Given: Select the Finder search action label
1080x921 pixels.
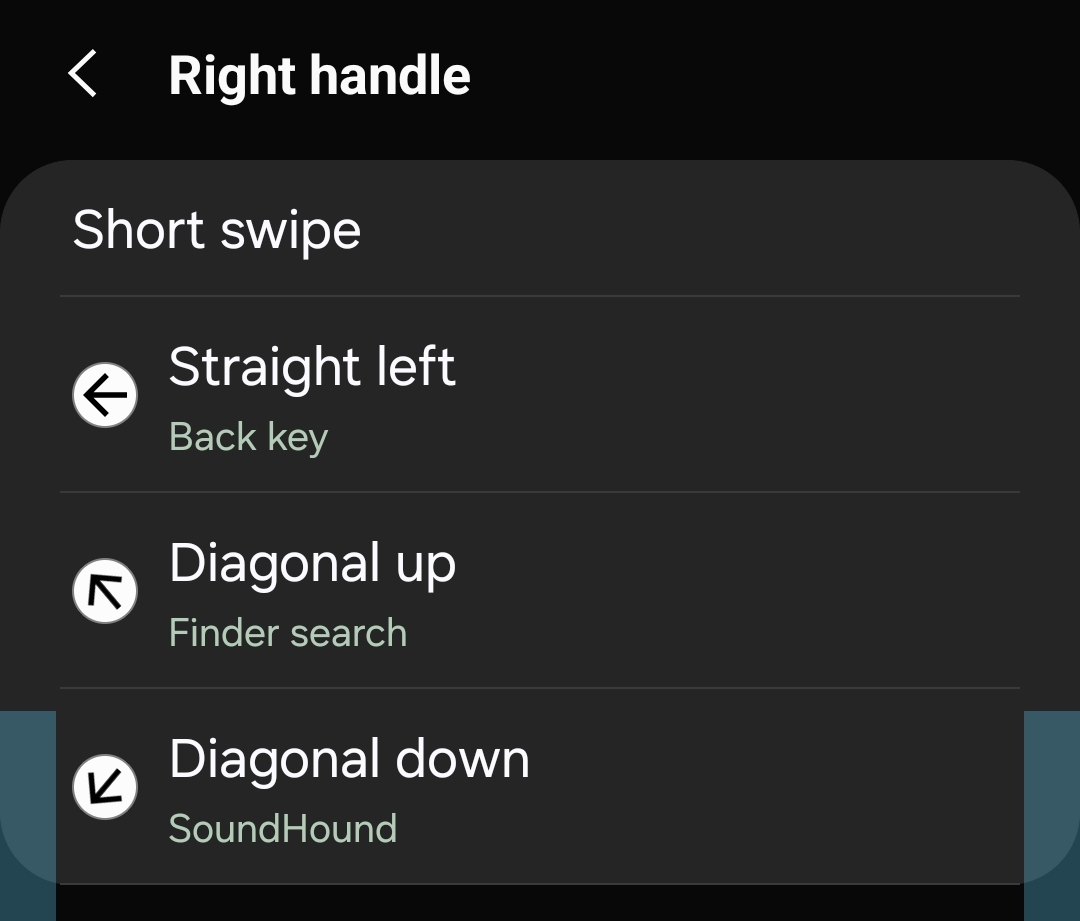Looking at the screenshot, I should (x=288, y=633).
